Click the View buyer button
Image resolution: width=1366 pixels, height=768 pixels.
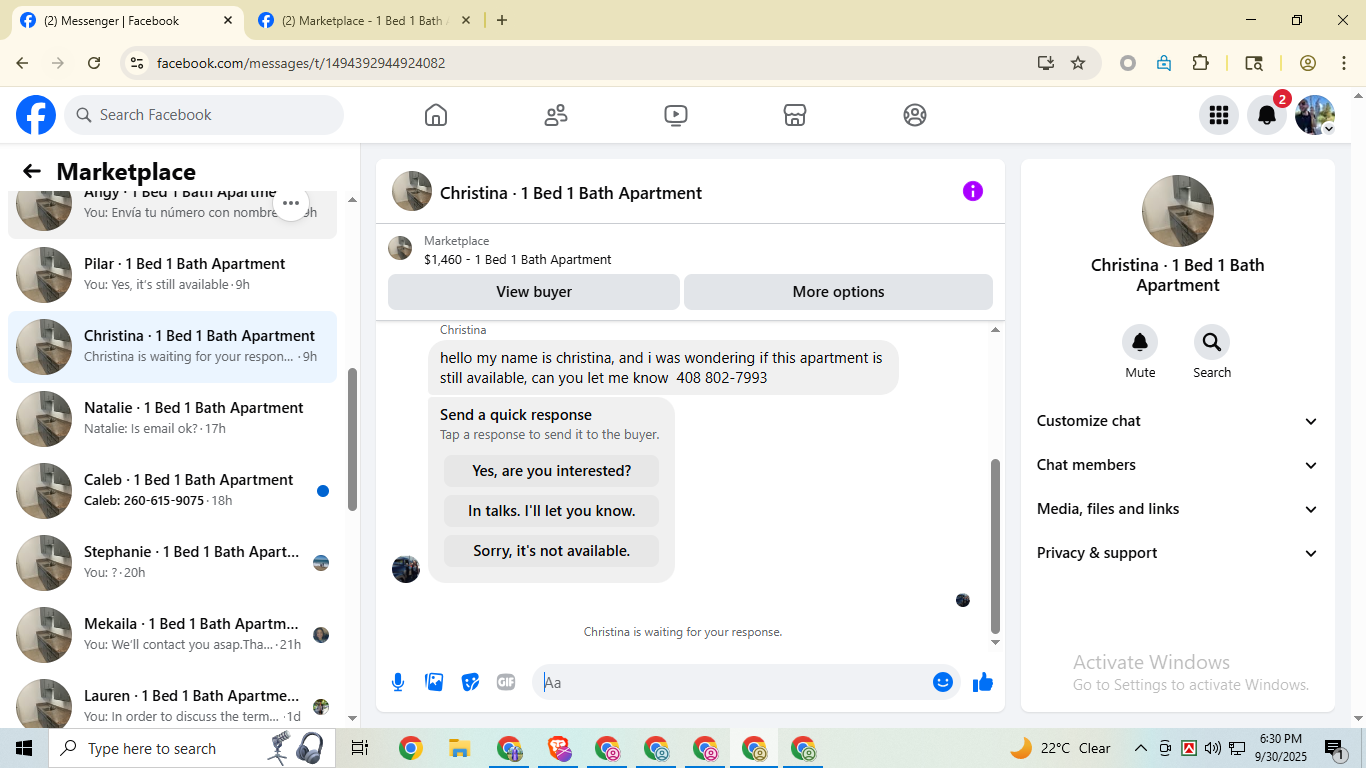point(534,292)
